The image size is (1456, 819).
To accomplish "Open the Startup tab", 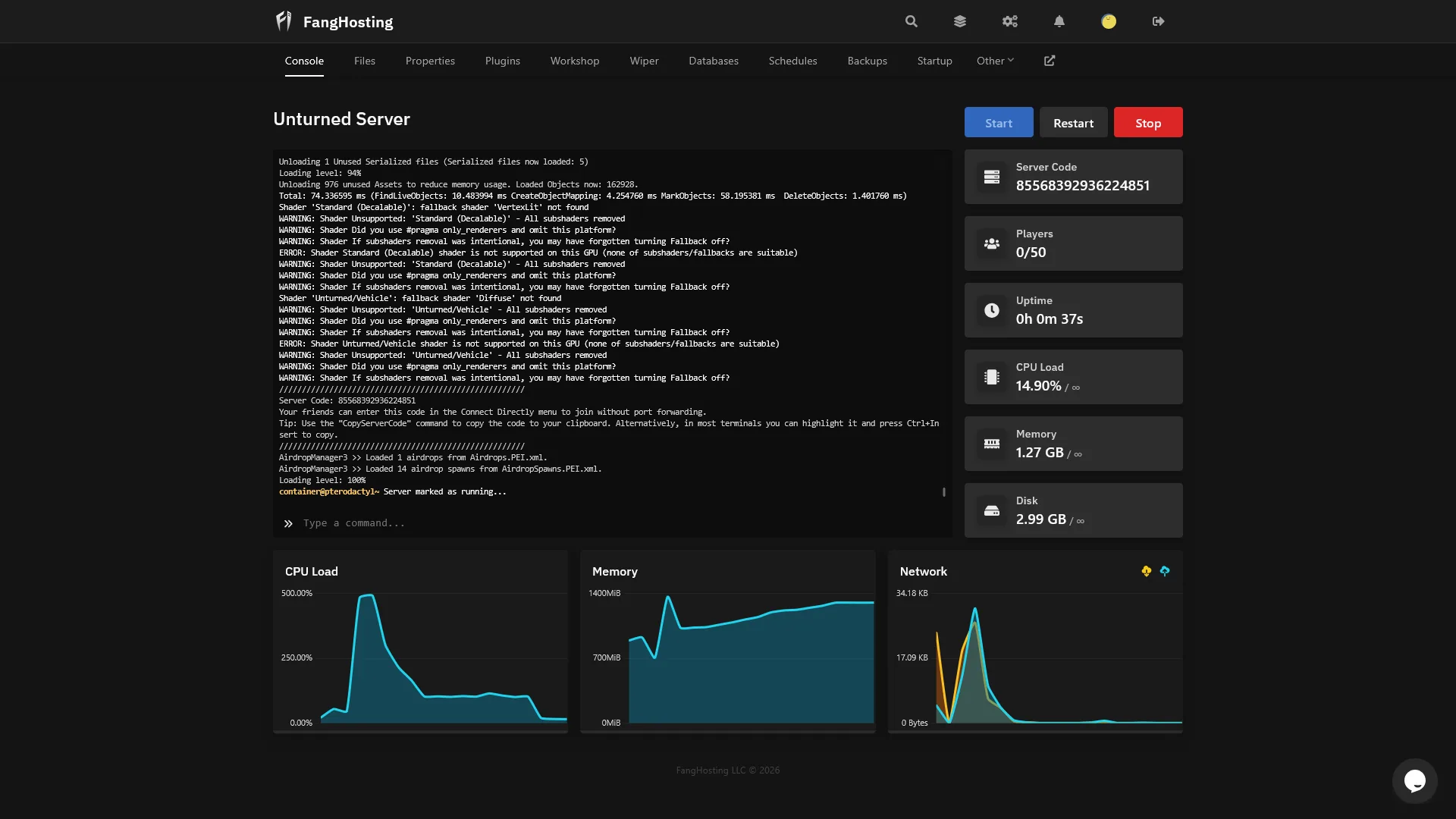I will click(x=935, y=61).
